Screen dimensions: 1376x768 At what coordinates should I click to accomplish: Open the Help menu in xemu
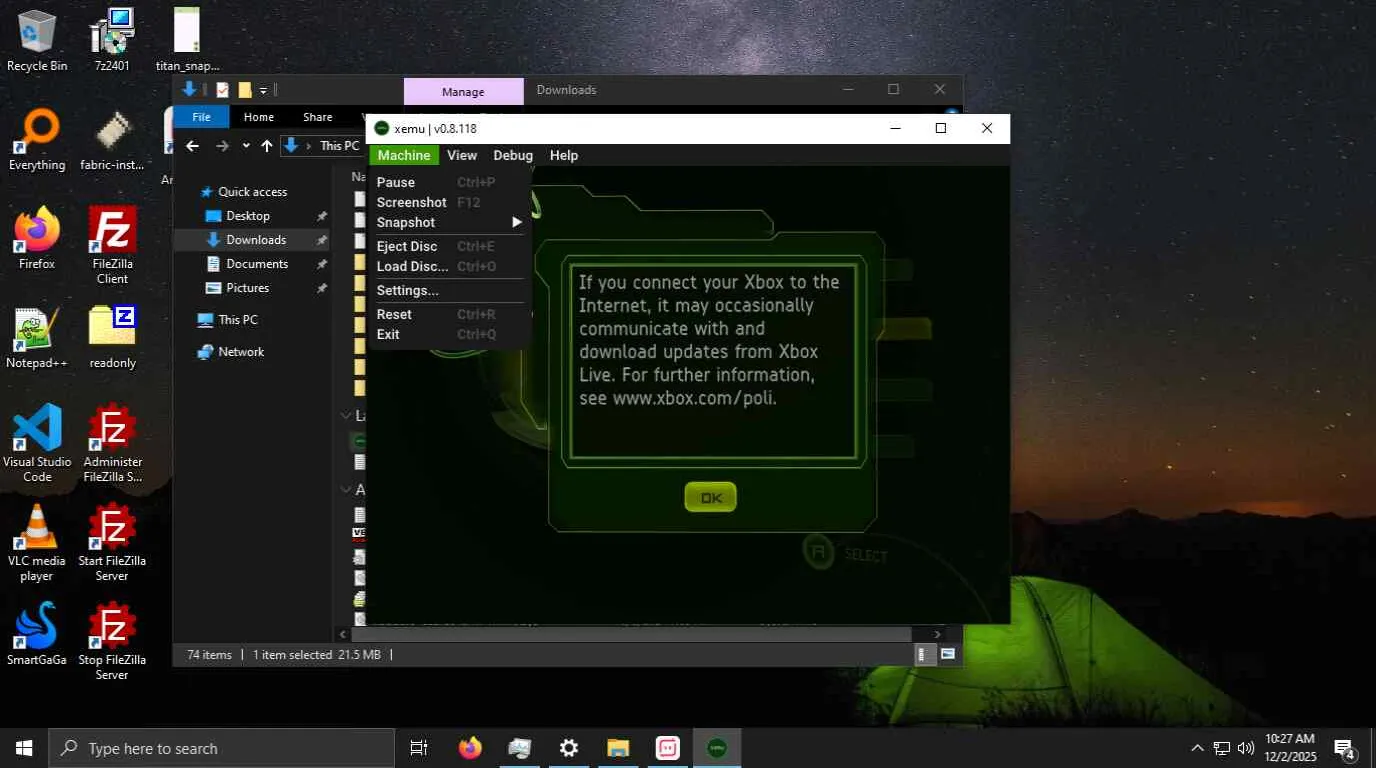pos(564,155)
